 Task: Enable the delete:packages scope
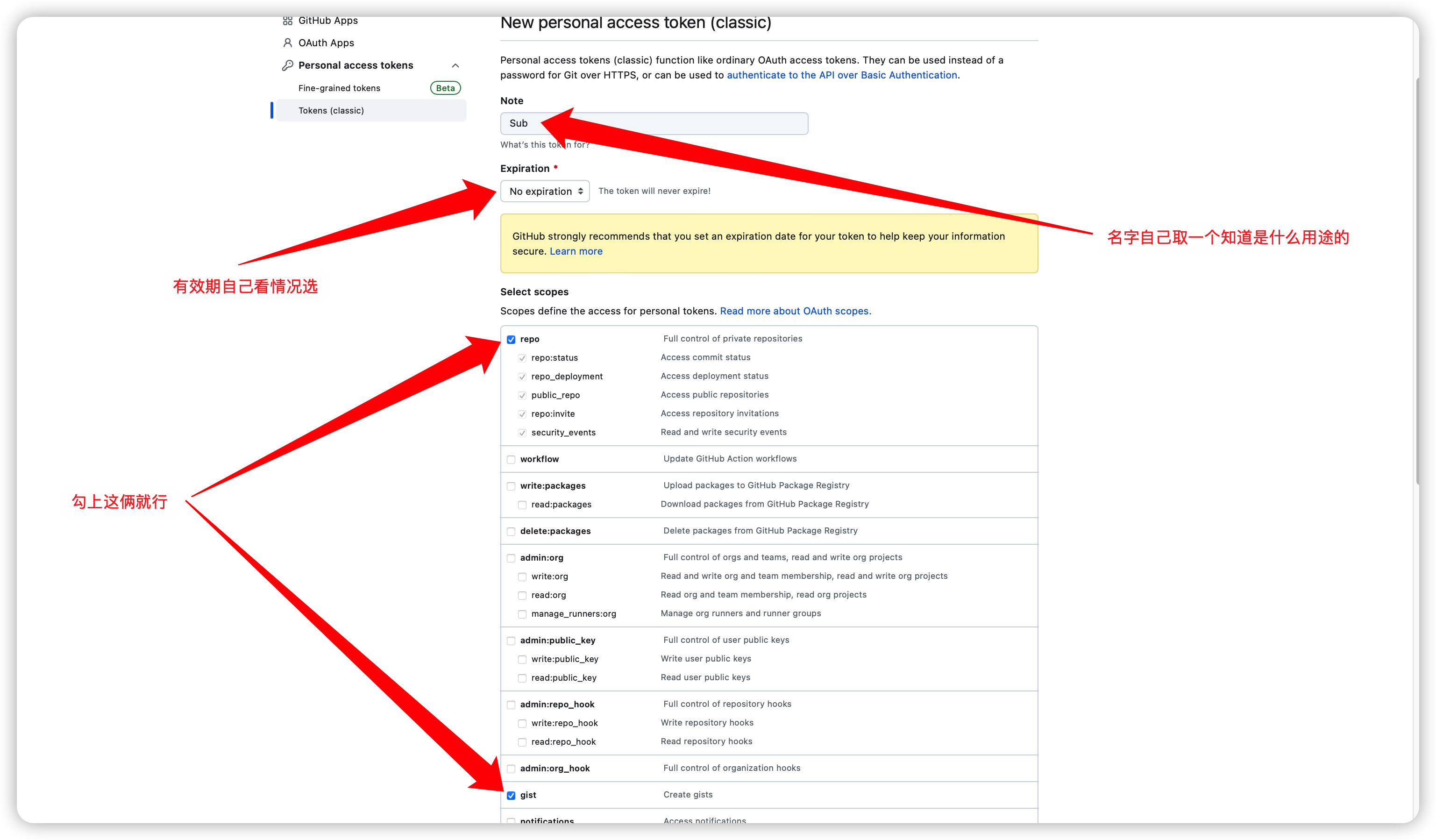511,531
